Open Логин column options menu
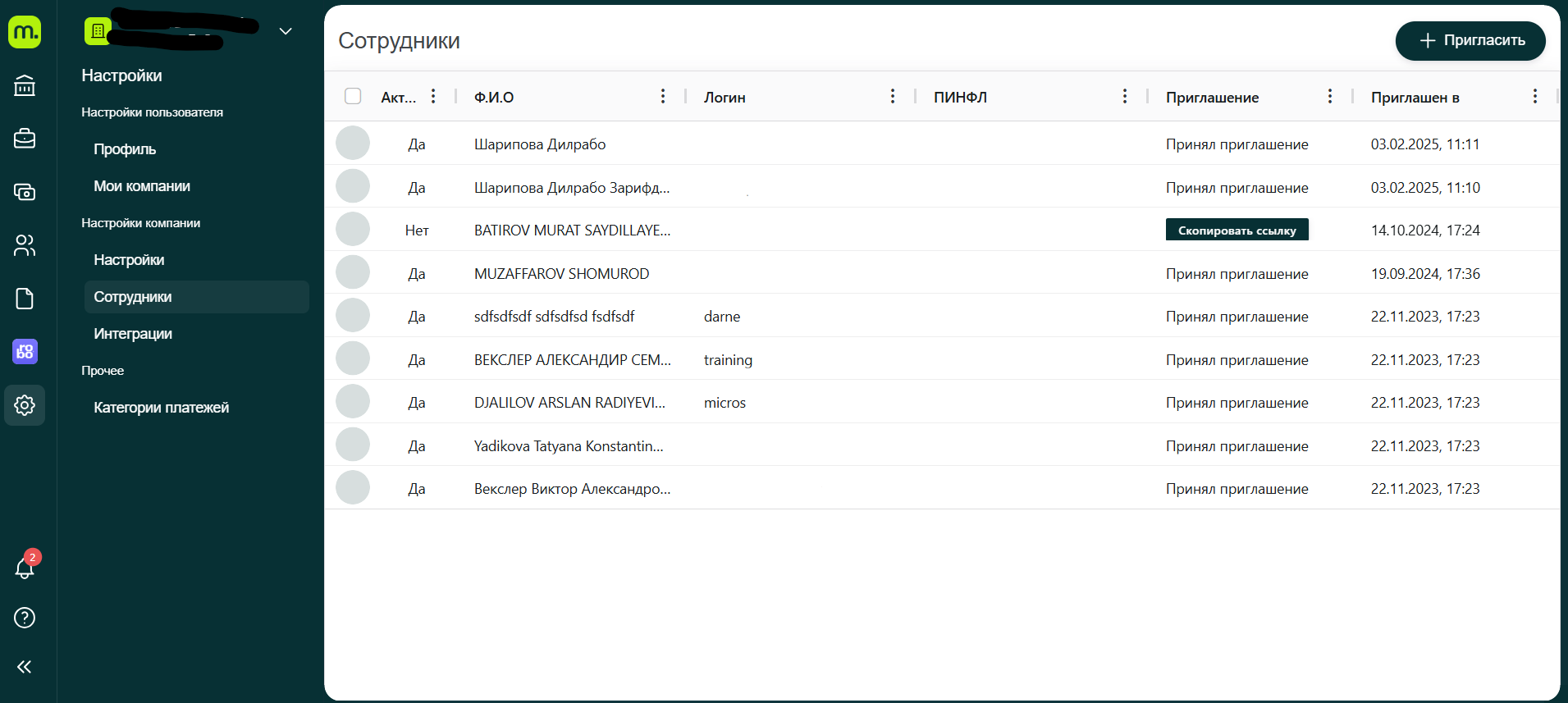1568x703 pixels. 893,97
